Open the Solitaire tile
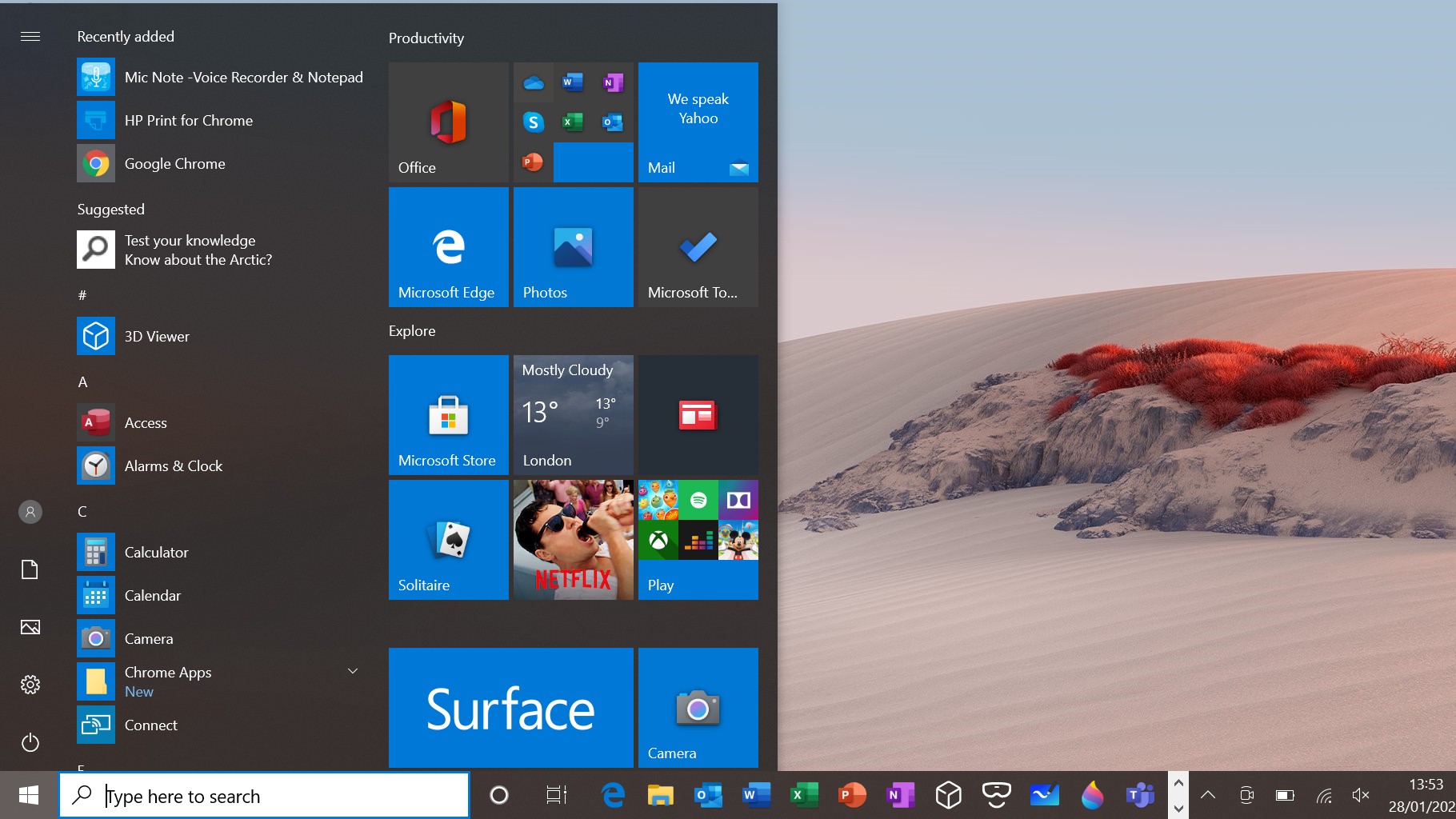 449,540
